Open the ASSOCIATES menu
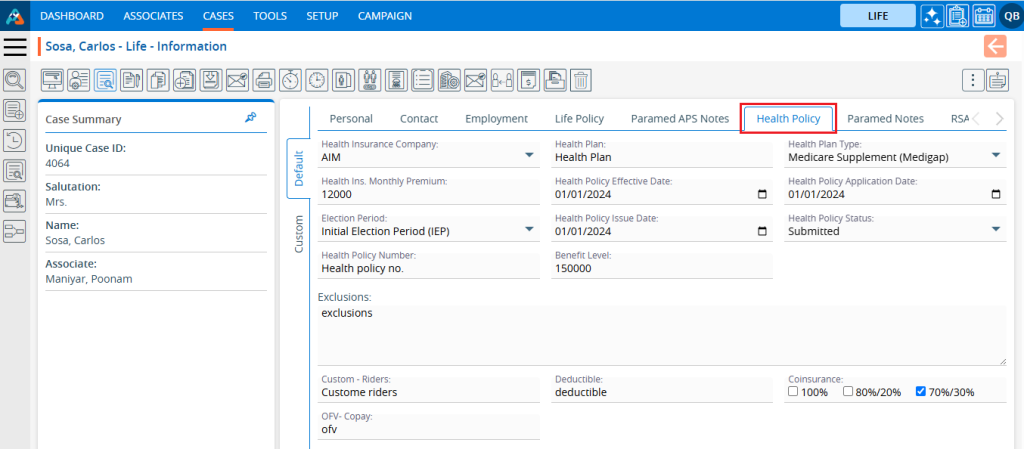Screen dimensions: 1024x449 click(x=153, y=16)
